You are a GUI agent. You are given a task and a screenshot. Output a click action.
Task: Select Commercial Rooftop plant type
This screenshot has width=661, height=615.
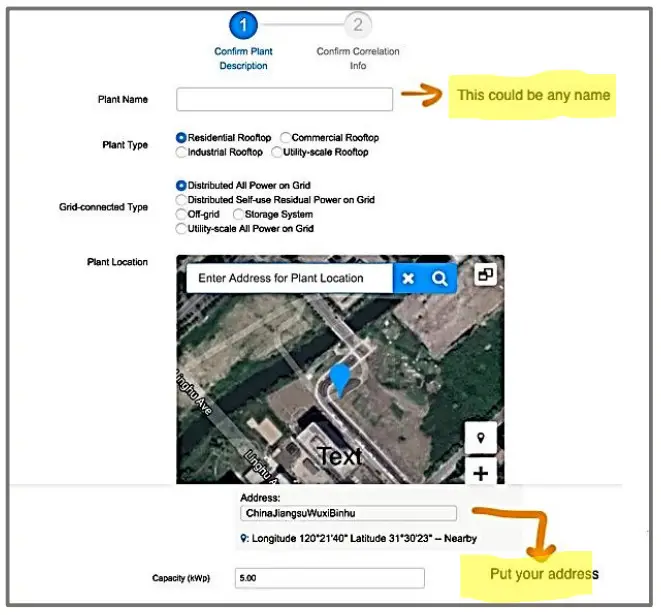coord(285,138)
